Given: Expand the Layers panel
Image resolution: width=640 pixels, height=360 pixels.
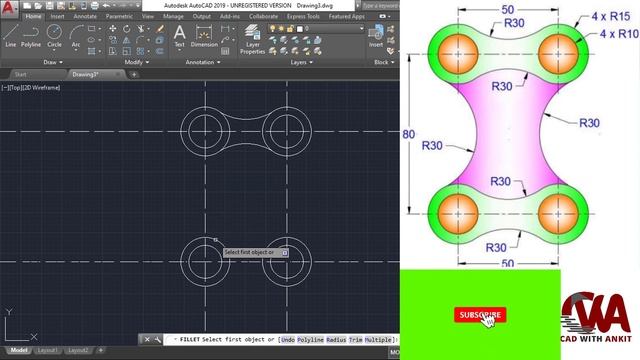Looking at the screenshot, I should click(302, 62).
